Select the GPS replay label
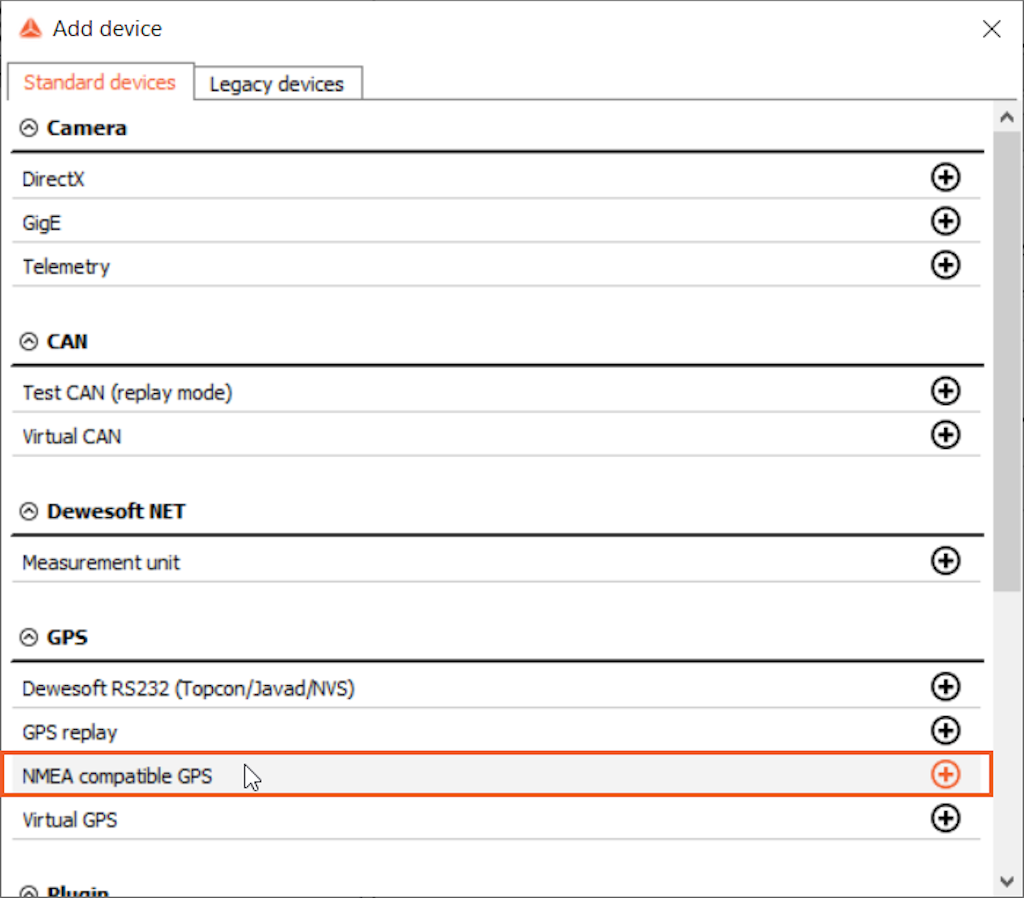This screenshot has width=1024, height=898. click(70, 732)
